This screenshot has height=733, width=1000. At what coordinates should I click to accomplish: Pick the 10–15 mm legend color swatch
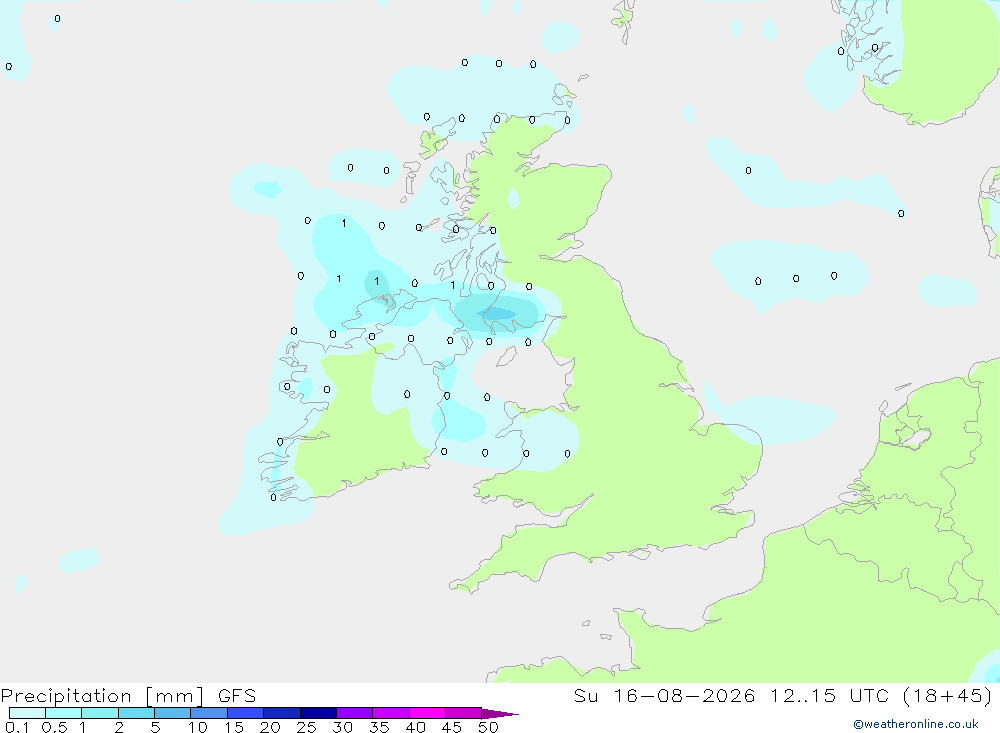(x=209, y=713)
